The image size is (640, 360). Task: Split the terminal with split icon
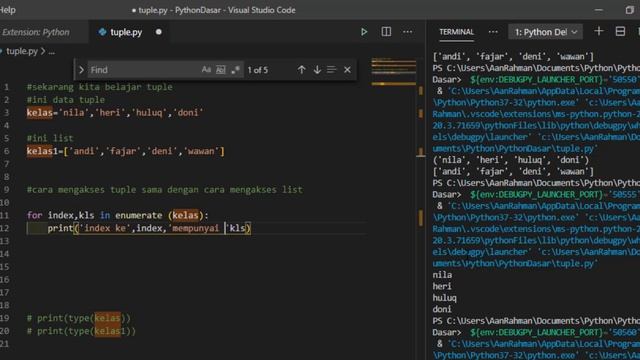tap(620, 31)
